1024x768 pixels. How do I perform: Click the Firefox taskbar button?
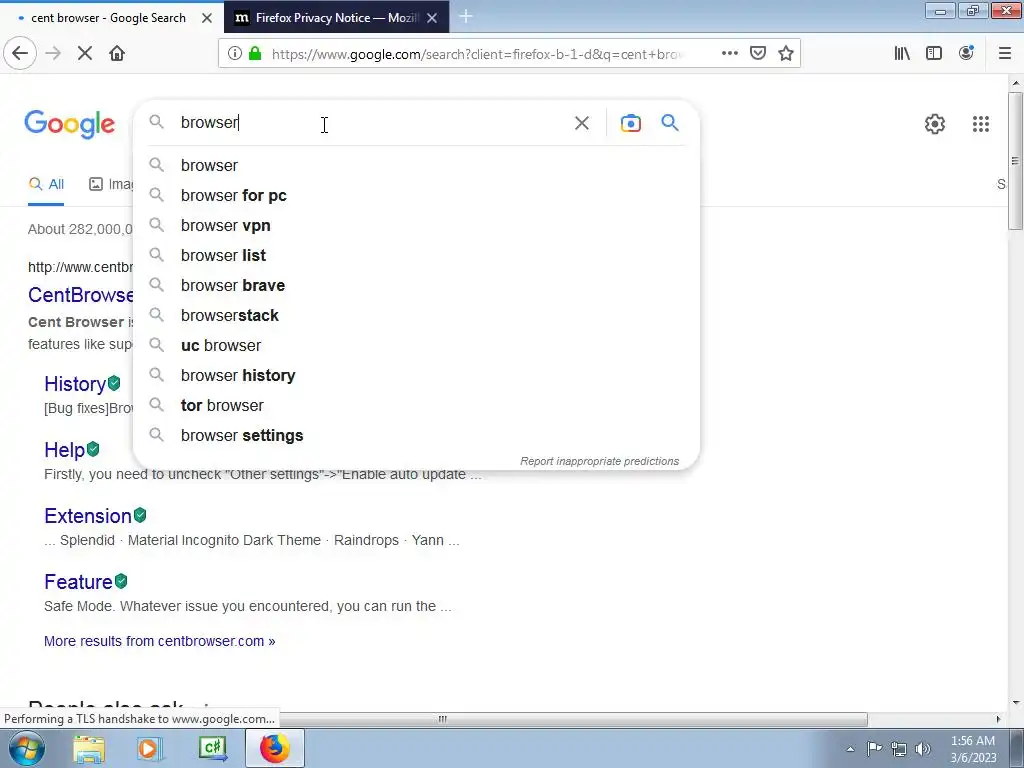click(274, 748)
